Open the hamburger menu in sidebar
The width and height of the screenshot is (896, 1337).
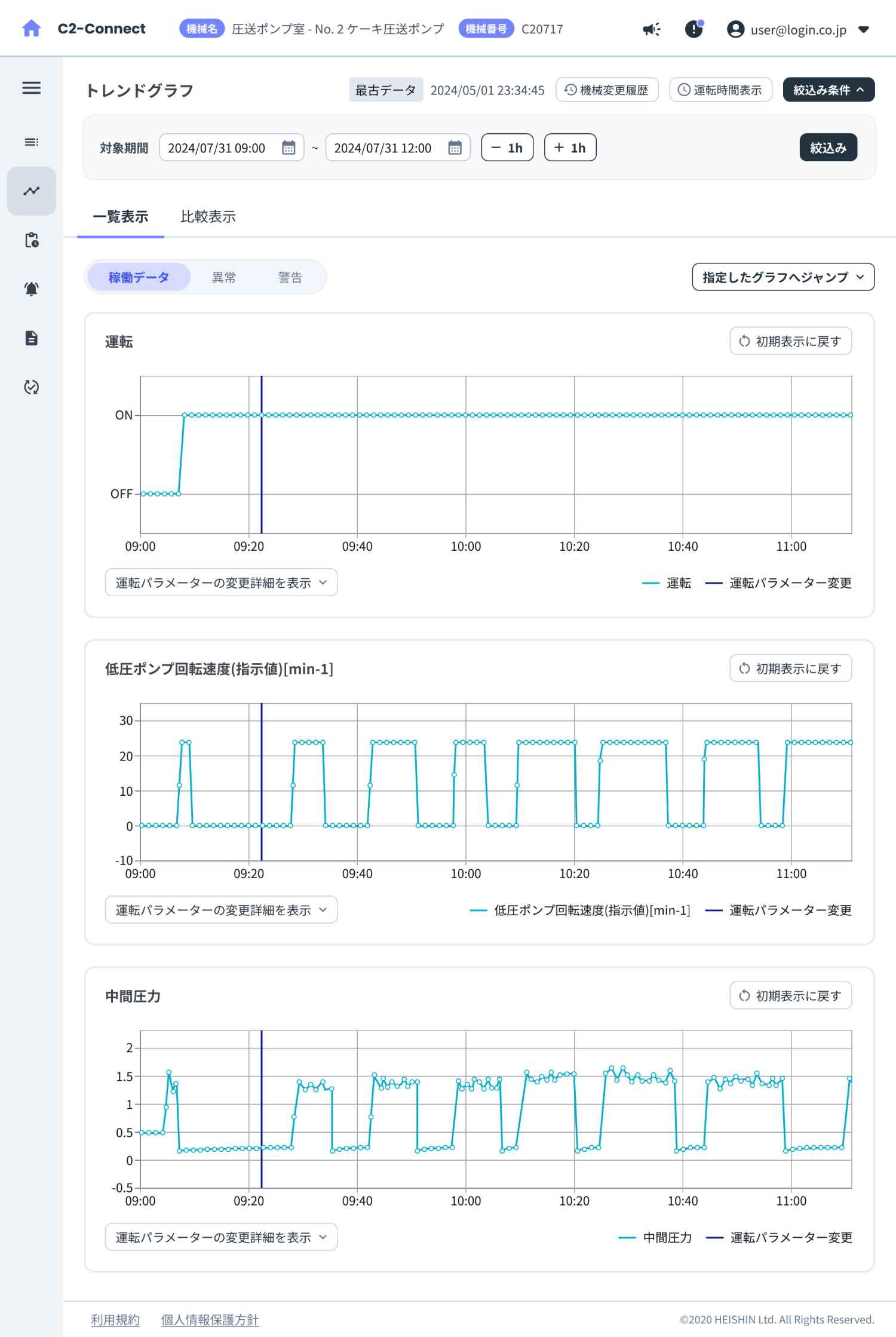pos(31,88)
